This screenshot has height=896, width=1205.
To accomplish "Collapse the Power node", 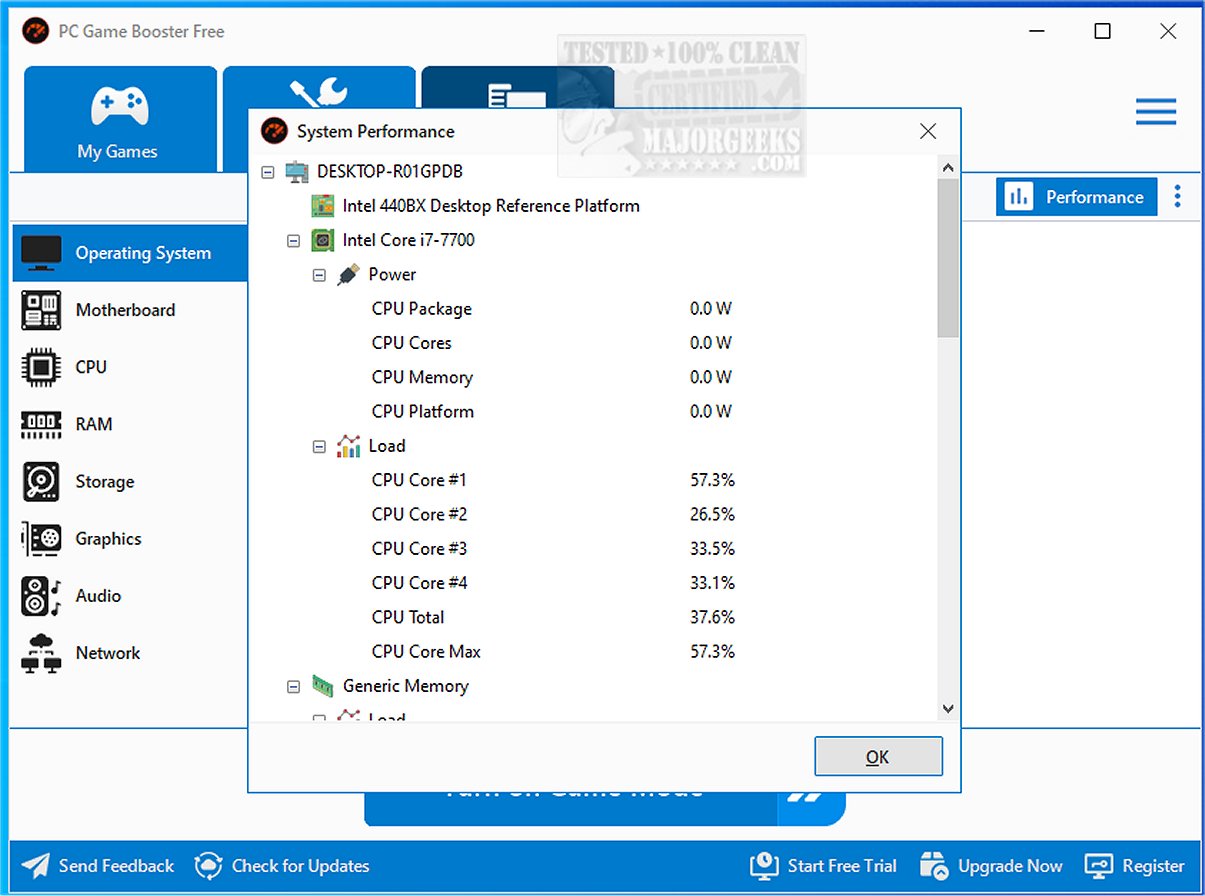I will pyautogui.click(x=319, y=275).
